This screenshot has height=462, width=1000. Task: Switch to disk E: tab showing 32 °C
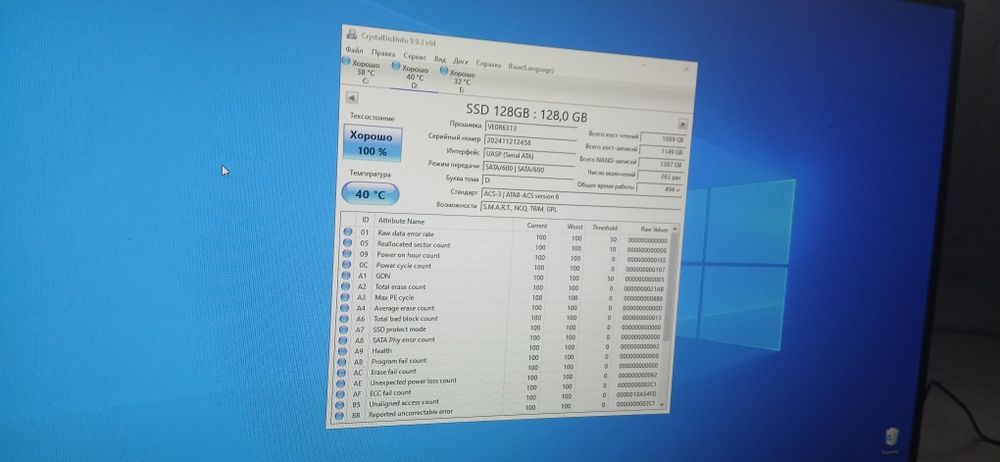pyautogui.click(x=459, y=81)
